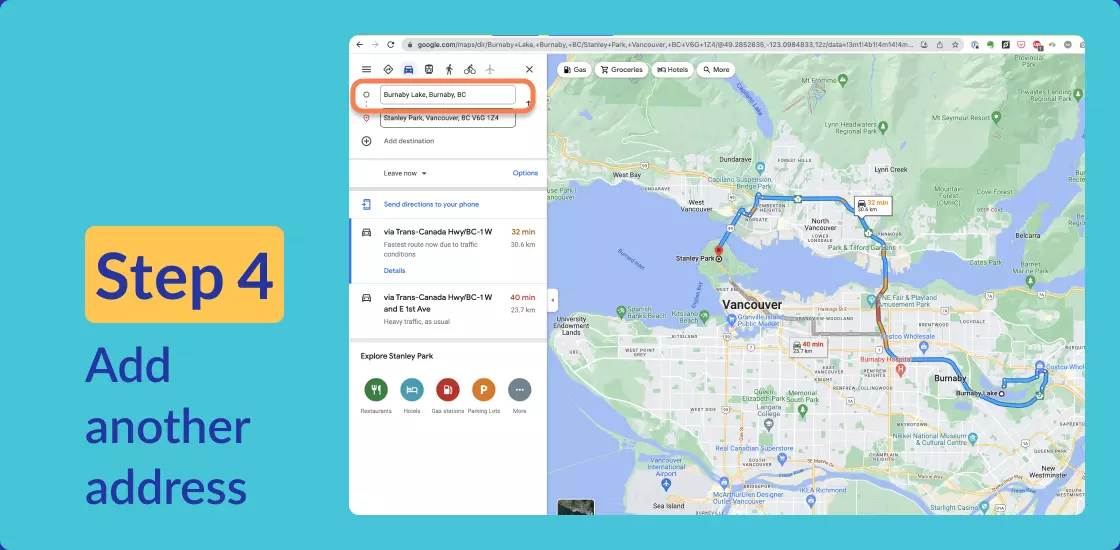Viewport: 1120px width, 550px height.
Task: Close the directions panel with X
Action: point(529,69)
